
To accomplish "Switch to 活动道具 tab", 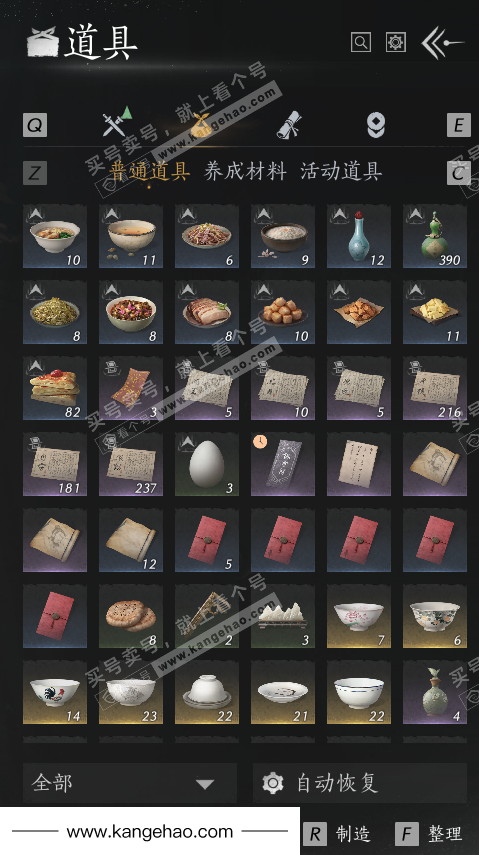I will point(340,171).
